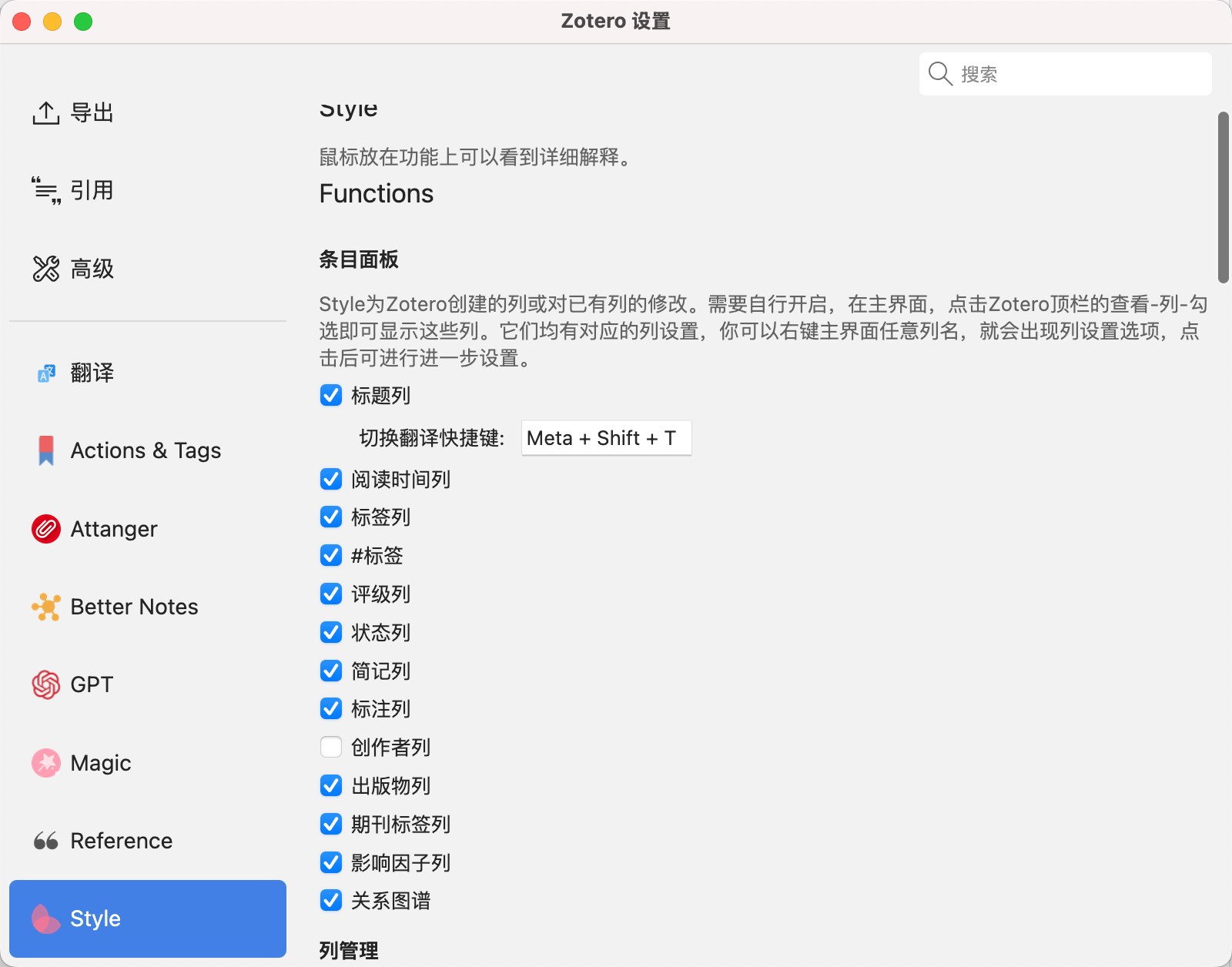1232x967 pixels.
Task: Click the Meta + Shift + T shortcut field
Action: [607, 438]
